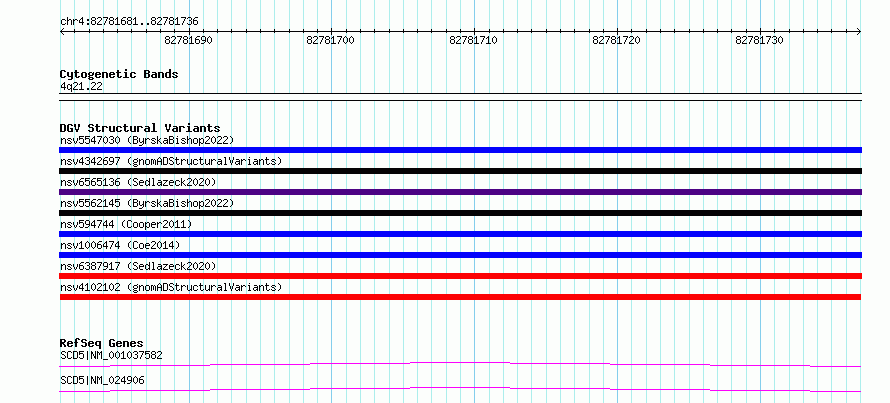Click the SCD5|NM_001037582 gene label

point(111,356)
